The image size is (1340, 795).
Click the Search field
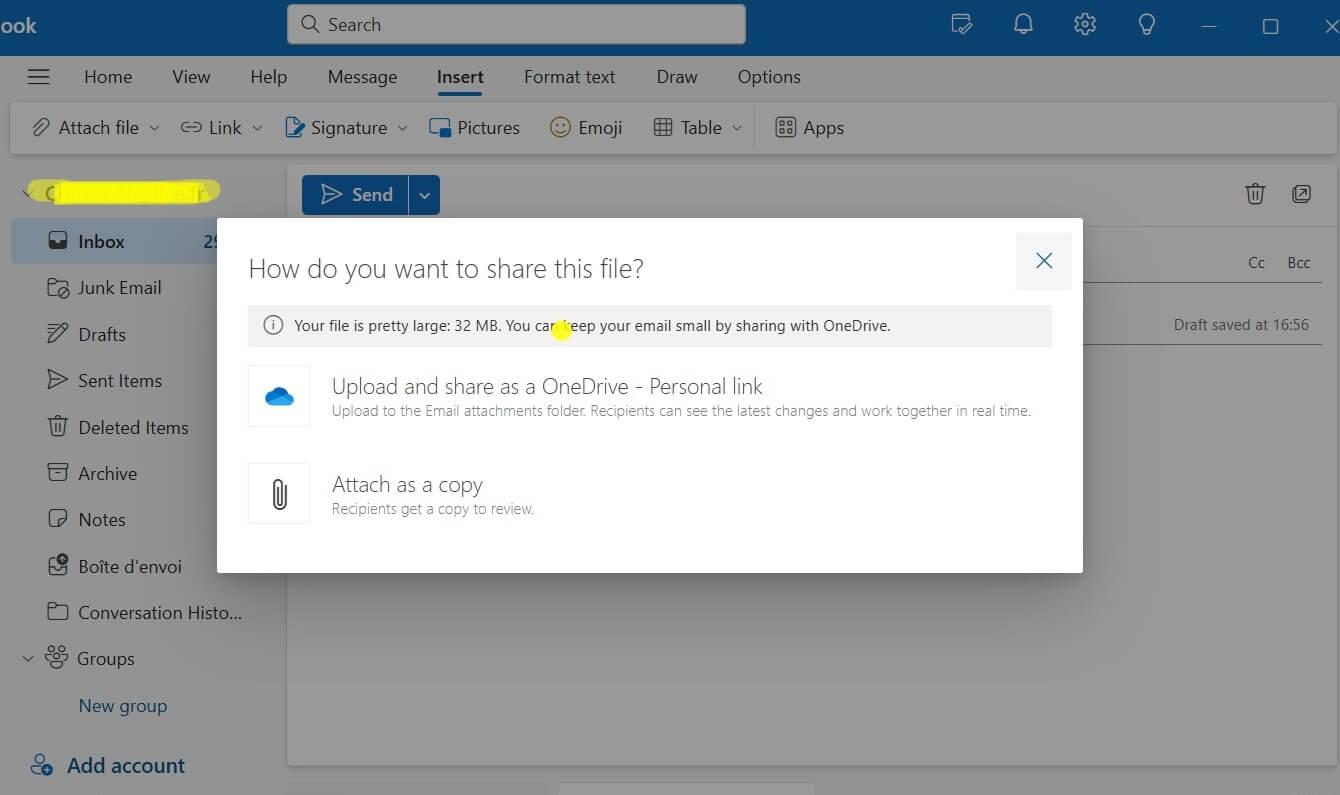[516, 24]
